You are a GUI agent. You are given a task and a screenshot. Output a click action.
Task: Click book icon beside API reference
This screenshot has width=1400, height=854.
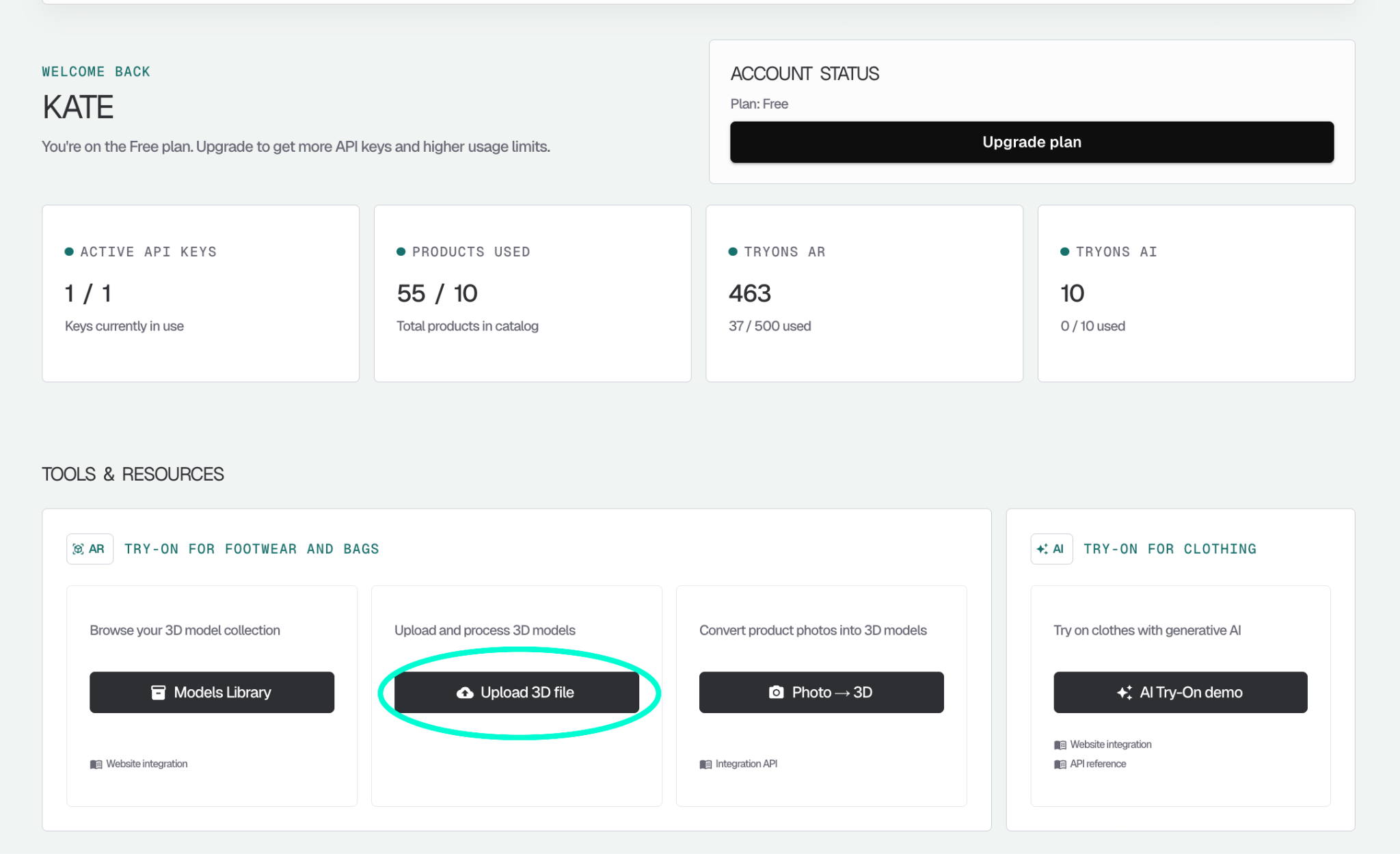point(1060,764)
